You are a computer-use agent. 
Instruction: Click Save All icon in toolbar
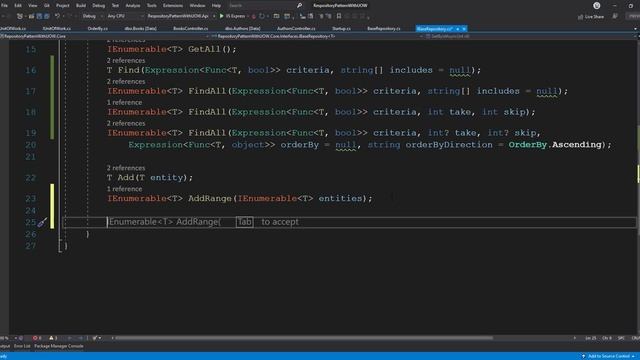pos(47,16)
